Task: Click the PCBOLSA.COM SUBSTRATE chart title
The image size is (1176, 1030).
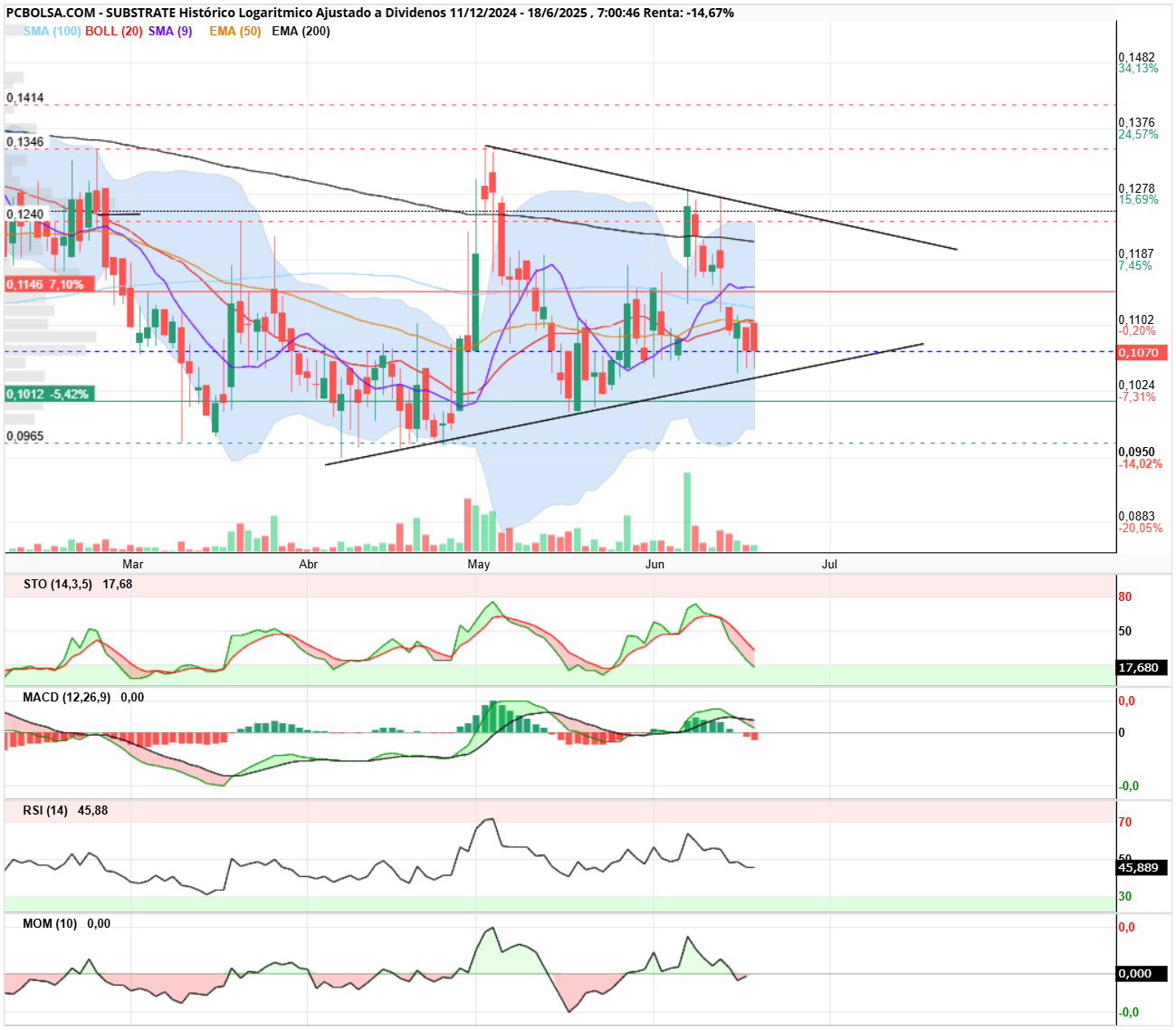Action: coord(369,13)
